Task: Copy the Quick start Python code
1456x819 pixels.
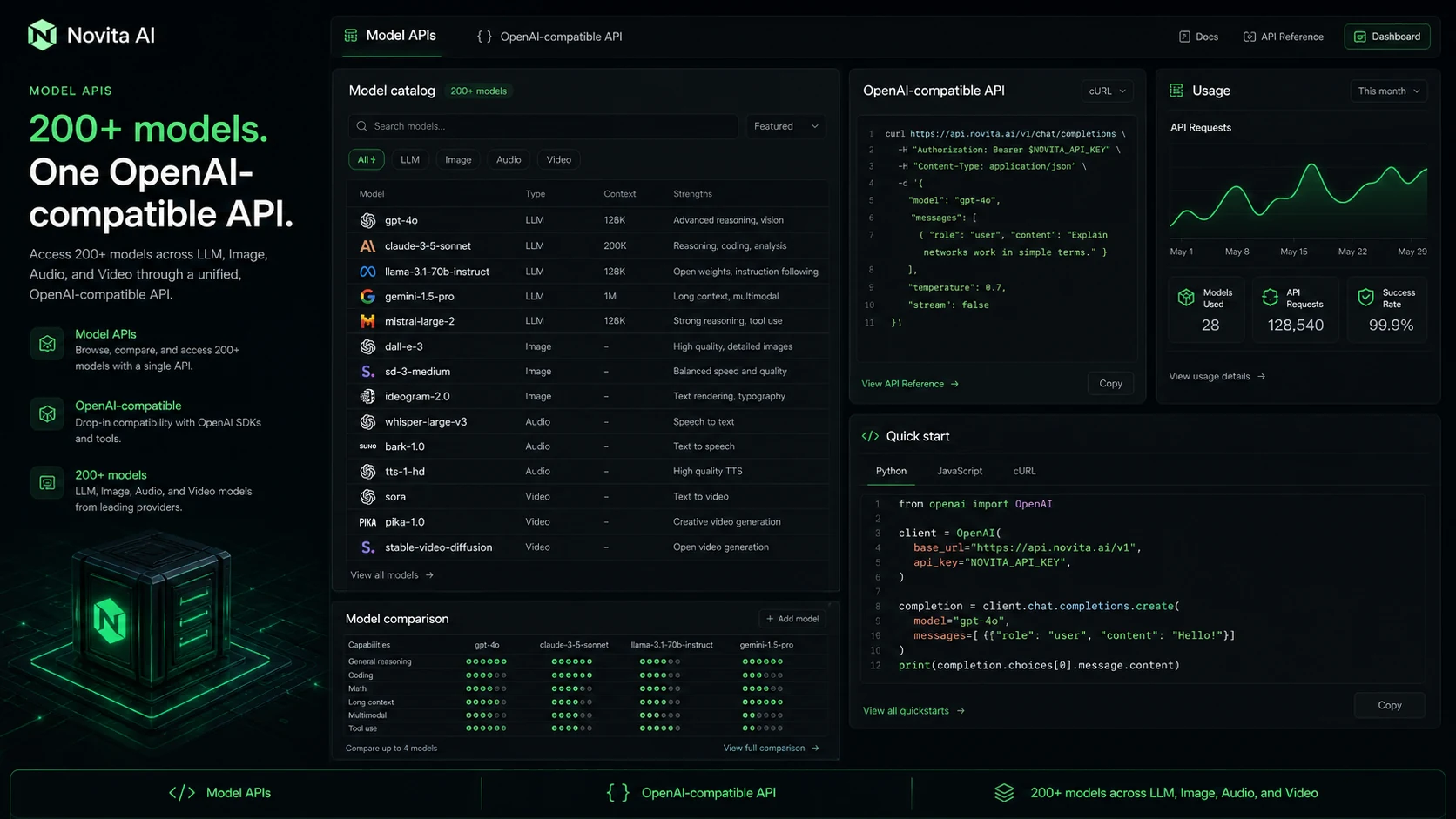Action: [1390, 705]
